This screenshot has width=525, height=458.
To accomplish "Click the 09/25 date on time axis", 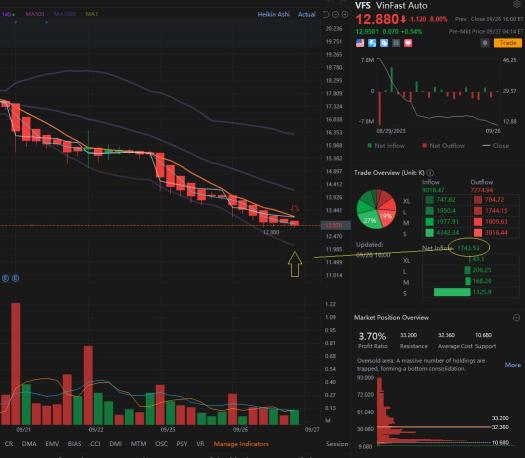I will (168, 430).
